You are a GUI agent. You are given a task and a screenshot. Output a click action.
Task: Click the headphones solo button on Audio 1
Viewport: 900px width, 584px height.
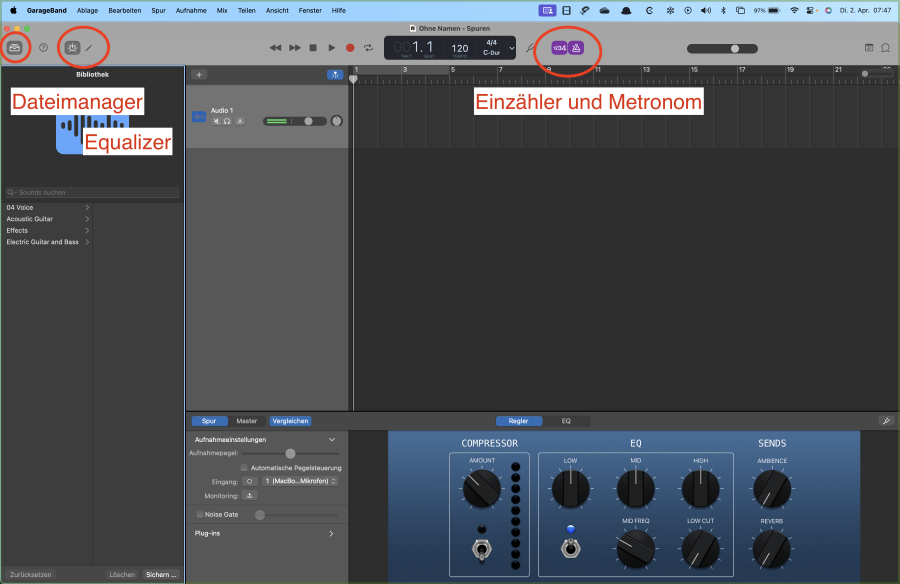point(228,121)
